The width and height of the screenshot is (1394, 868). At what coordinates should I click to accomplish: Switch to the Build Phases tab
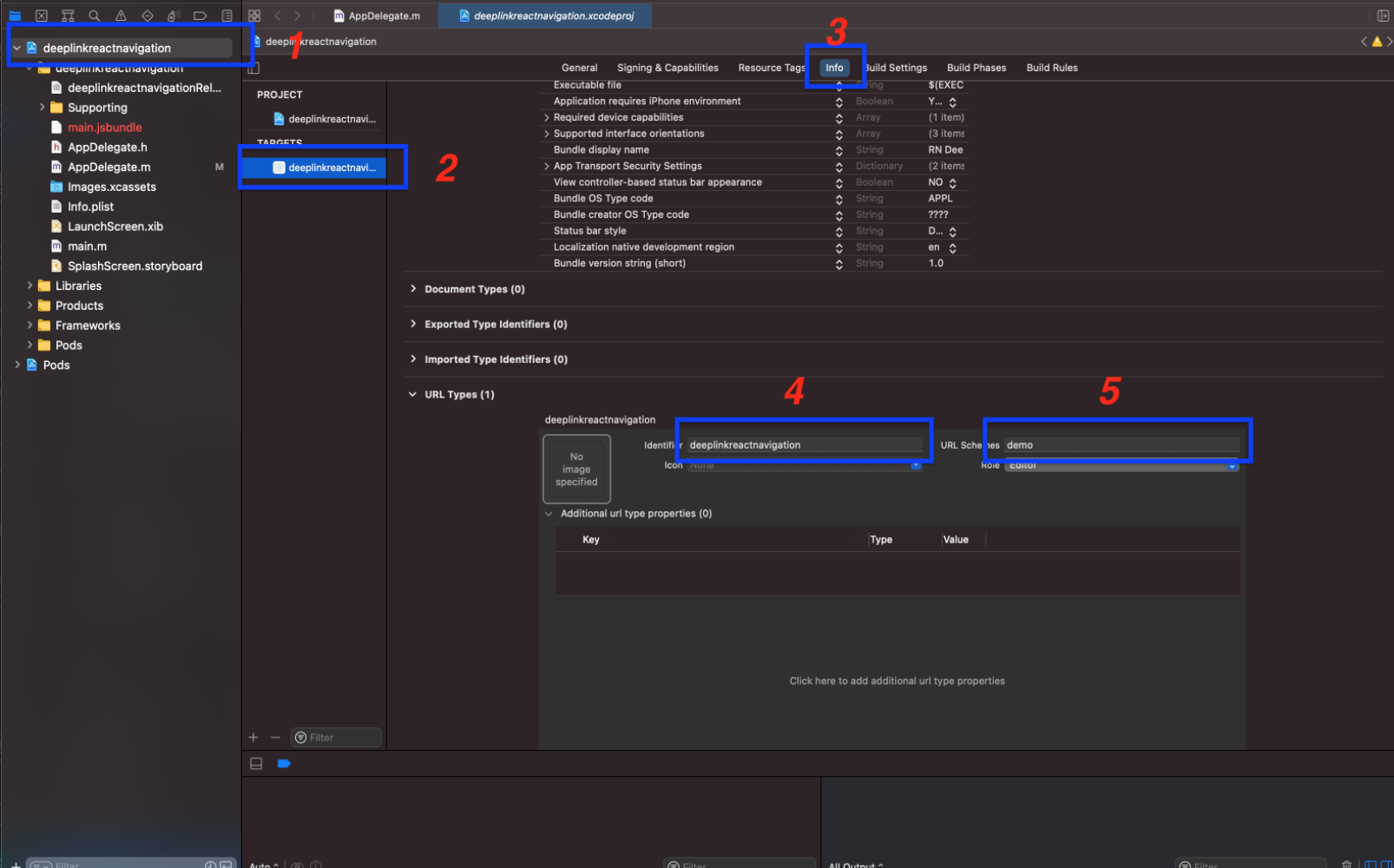(976, 68)
